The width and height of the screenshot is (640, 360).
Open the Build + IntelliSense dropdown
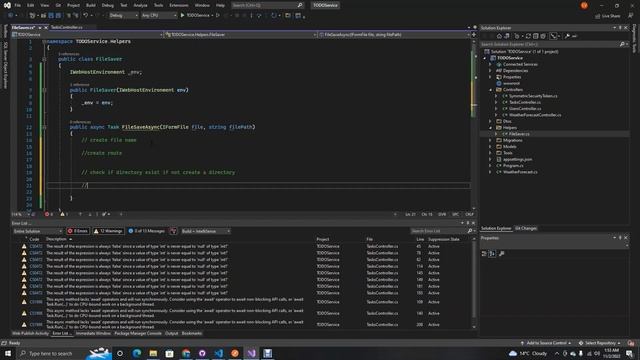click(x=206, y=231)
